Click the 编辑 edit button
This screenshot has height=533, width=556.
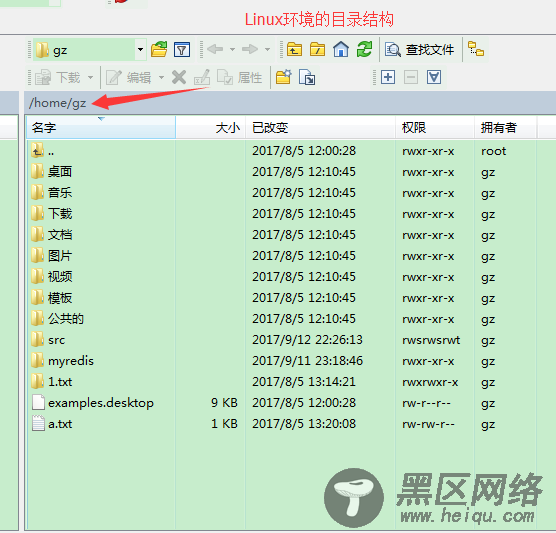(x=129, y=77)
